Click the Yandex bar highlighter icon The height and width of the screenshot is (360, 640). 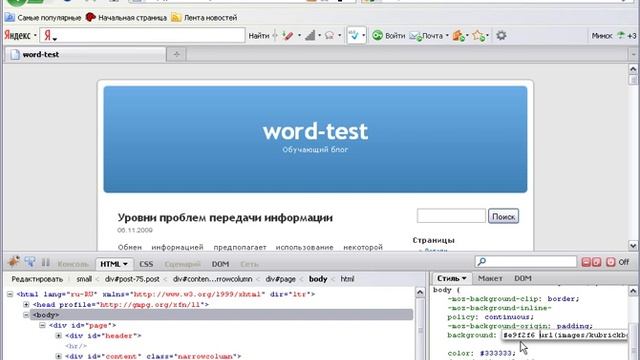click(288, 36)
